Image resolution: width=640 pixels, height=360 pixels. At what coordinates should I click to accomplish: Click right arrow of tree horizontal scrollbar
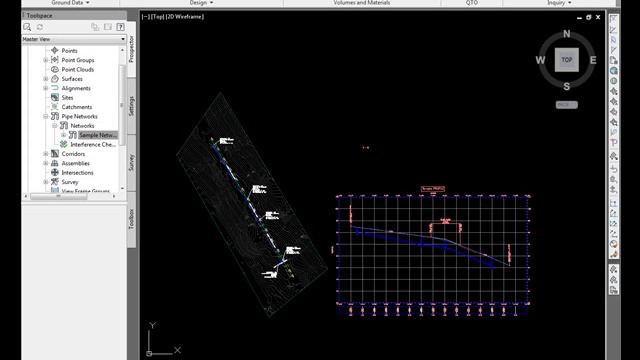click(x=114, y=196)
